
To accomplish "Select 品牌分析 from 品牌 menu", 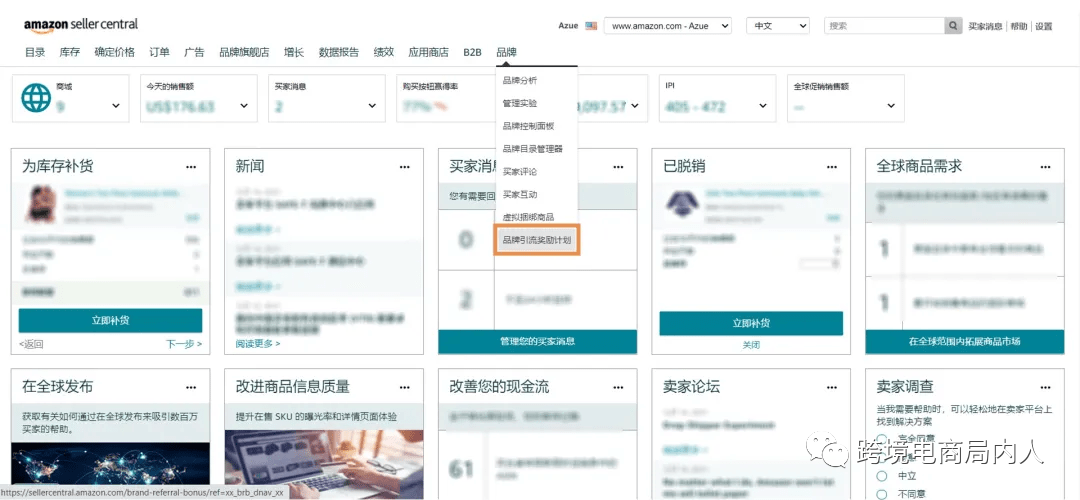I will (x=520, y=81).
